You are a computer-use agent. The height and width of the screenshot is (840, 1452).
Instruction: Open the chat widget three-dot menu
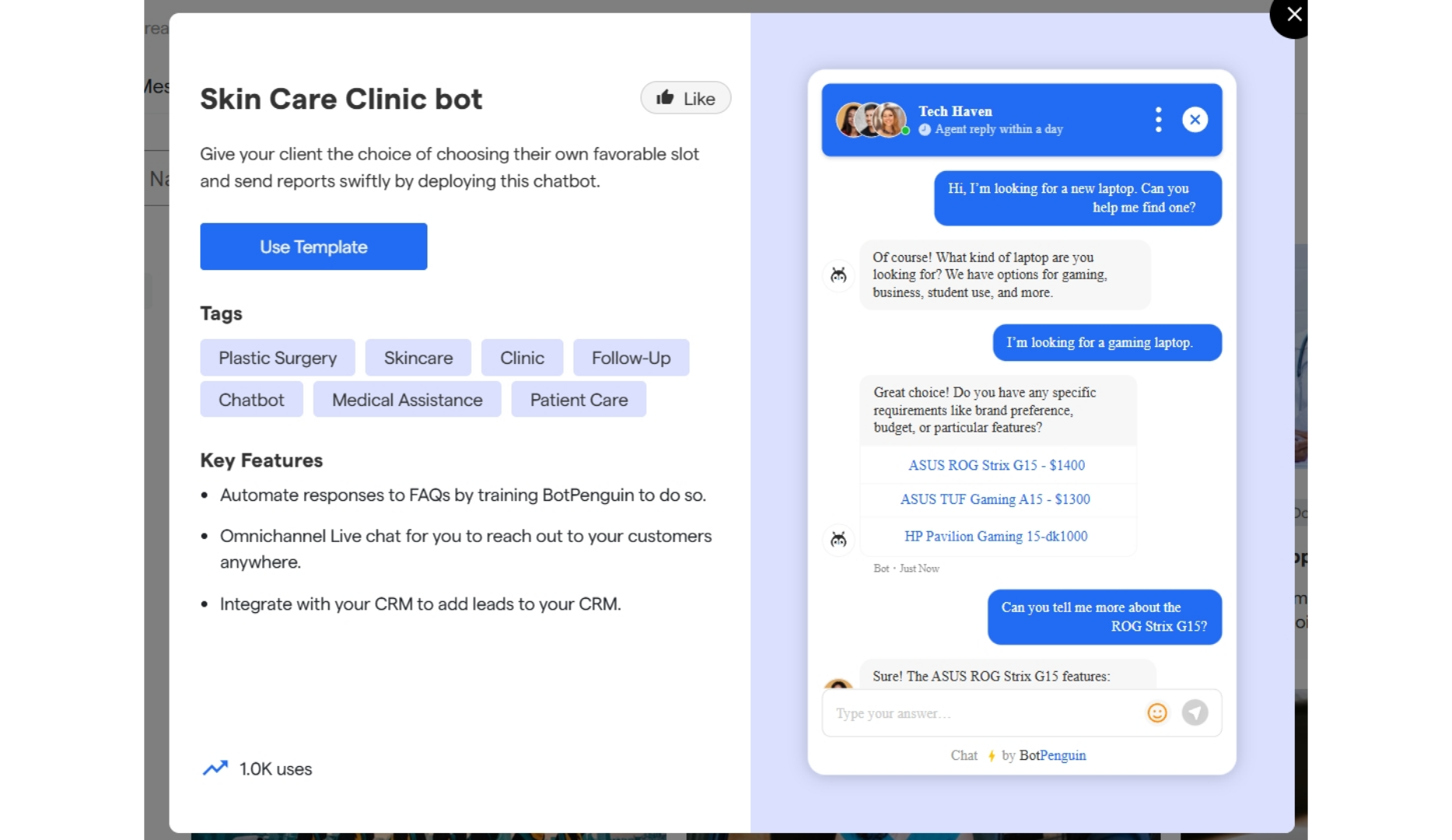click(x=1159, y=120)
